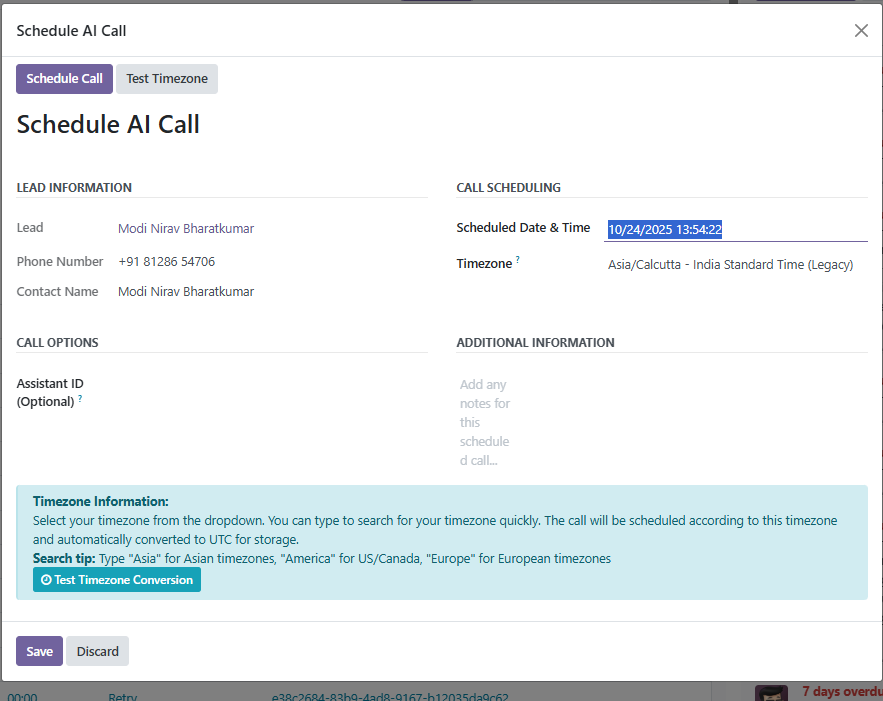This screenshot has width=883, height=701.
Task: Open the Timezone dropdown Asia/Calcutta
Action: pos(735,265)
